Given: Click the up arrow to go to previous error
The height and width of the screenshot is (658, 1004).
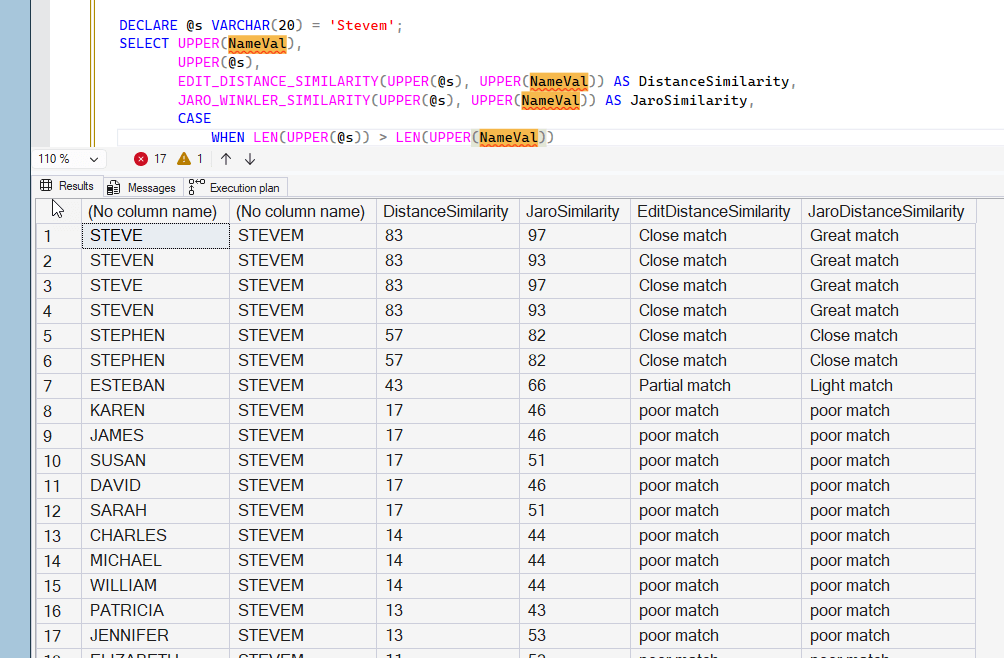Looking at the screenshot, I should pos(225,158).
